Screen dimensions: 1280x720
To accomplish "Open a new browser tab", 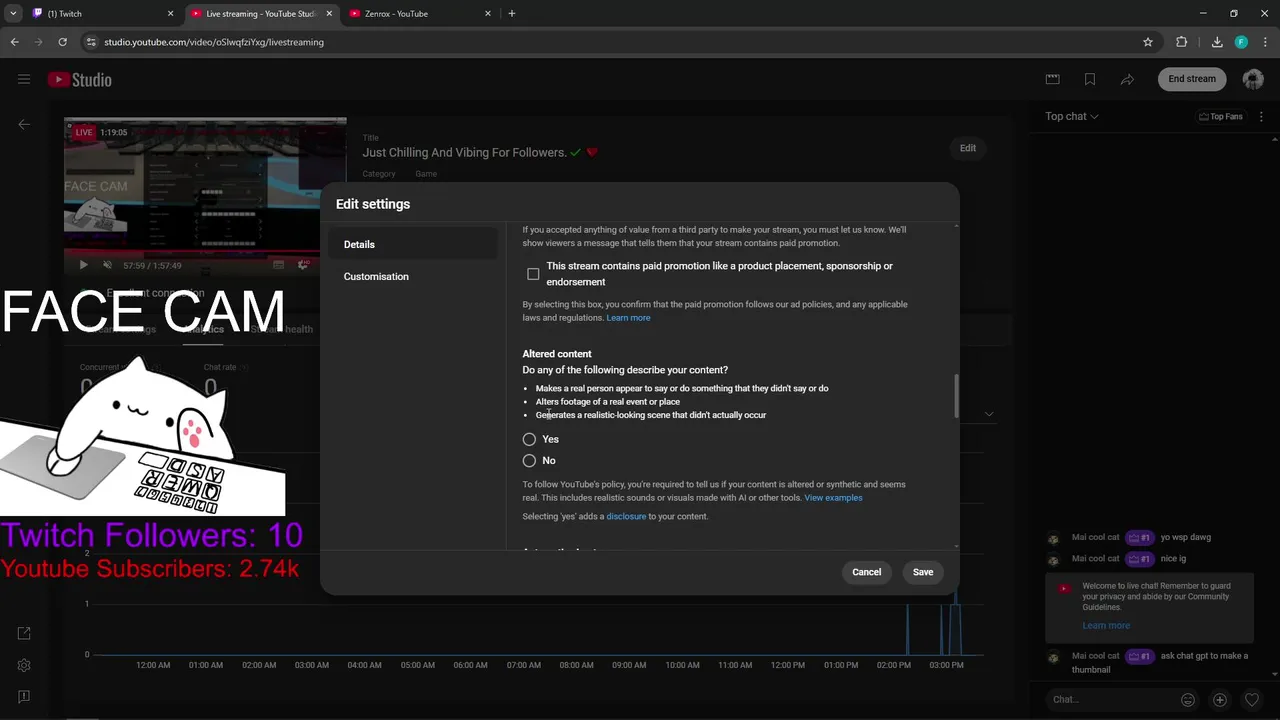I will tap(512, 14).
